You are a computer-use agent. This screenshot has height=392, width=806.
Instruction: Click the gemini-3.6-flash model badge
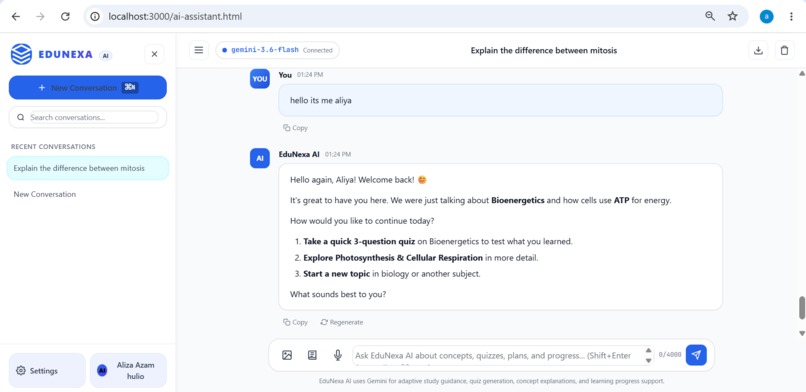pos(278,50)
